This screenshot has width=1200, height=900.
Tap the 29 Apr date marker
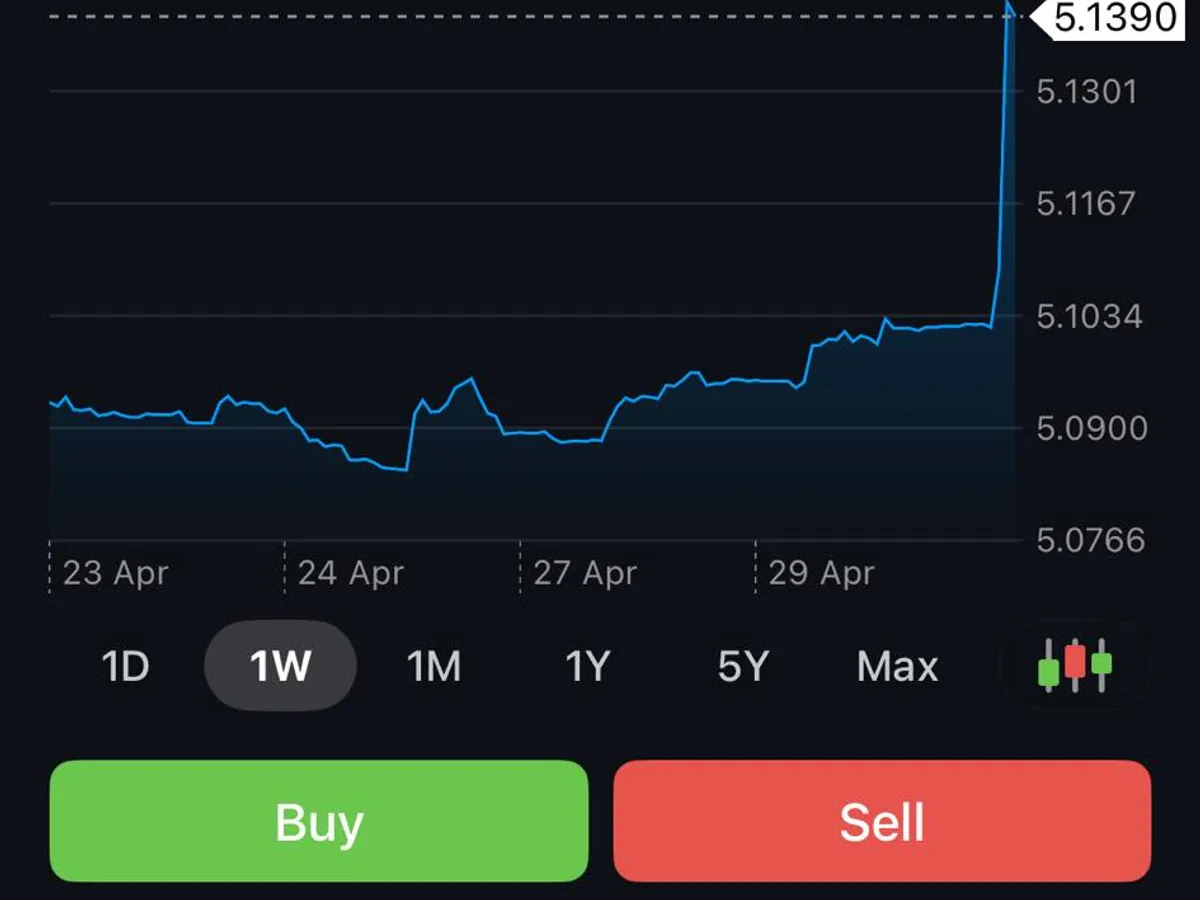(821, 573)
